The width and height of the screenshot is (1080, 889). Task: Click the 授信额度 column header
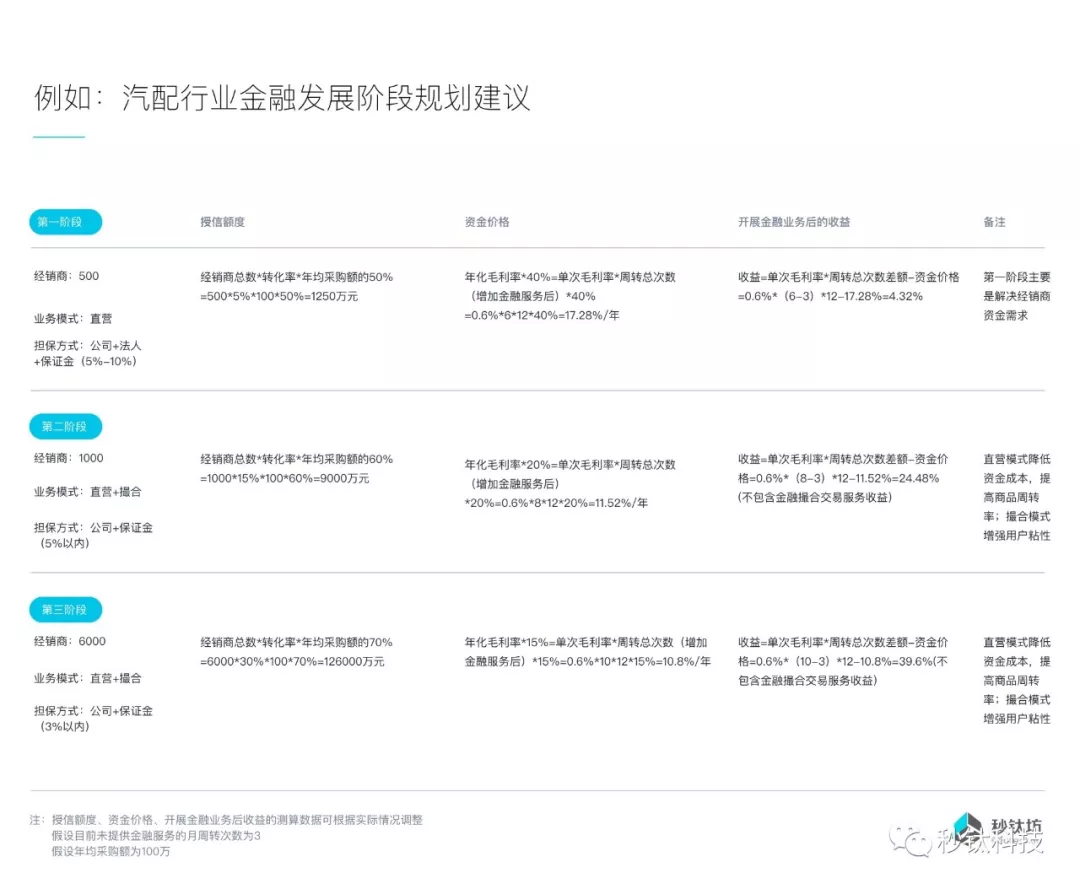222,222
